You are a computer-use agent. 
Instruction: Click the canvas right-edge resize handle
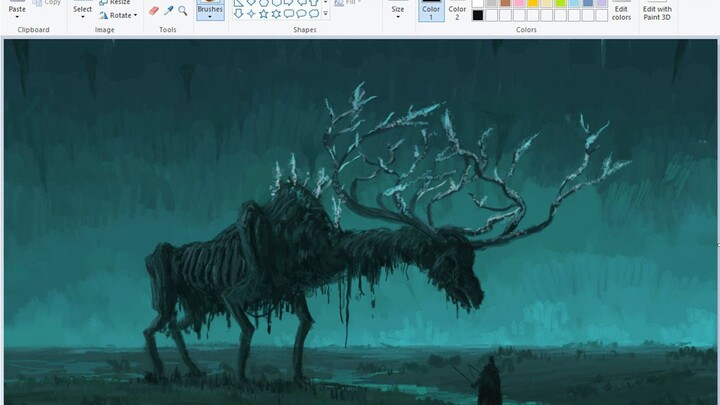719,245
